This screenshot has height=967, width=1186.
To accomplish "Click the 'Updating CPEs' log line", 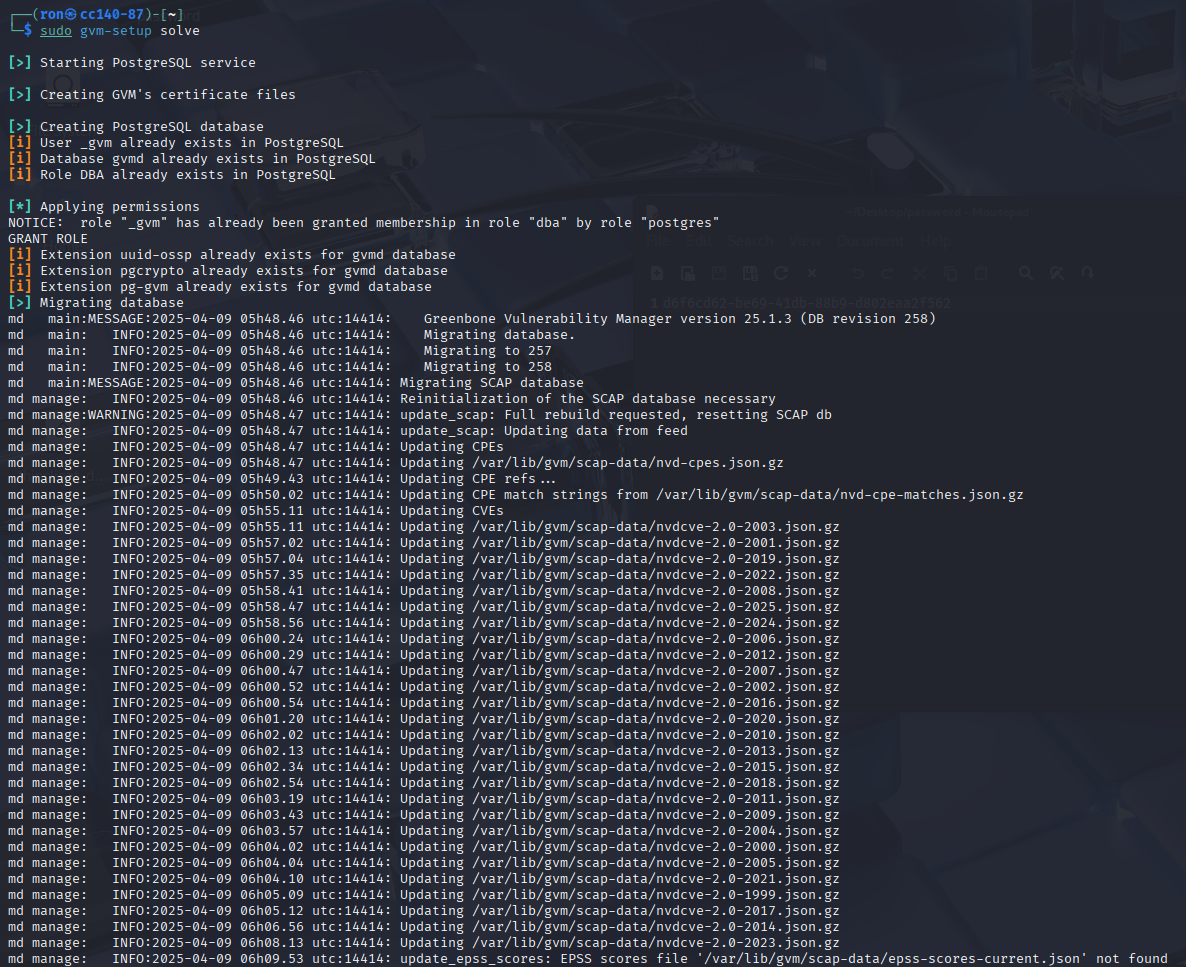I will click(256, 446).
